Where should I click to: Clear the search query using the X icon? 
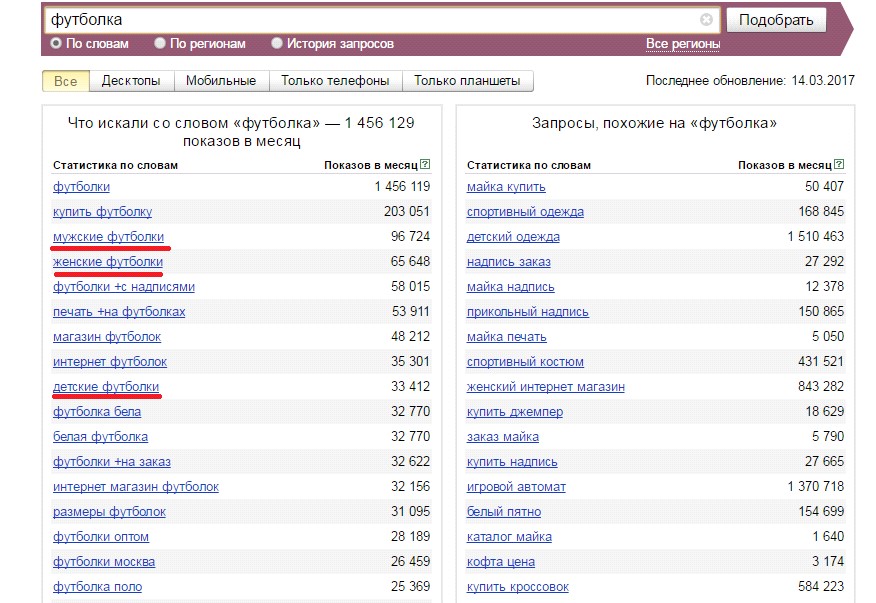[x=708, y=18]
